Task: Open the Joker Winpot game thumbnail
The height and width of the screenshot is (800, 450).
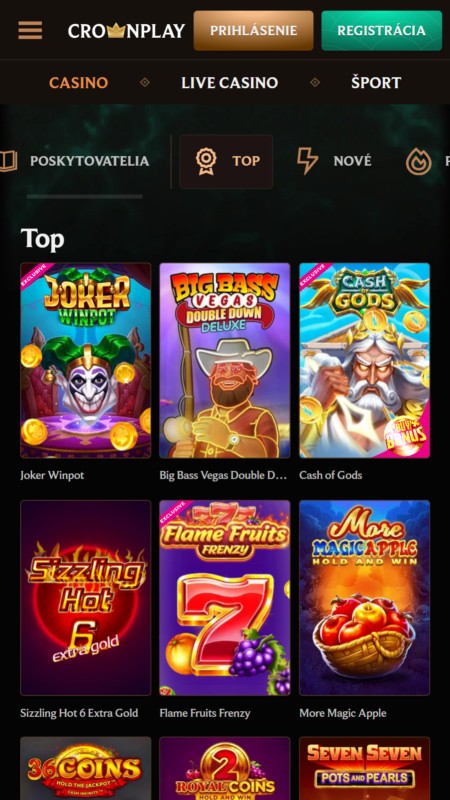Action: tap(86, 360)
